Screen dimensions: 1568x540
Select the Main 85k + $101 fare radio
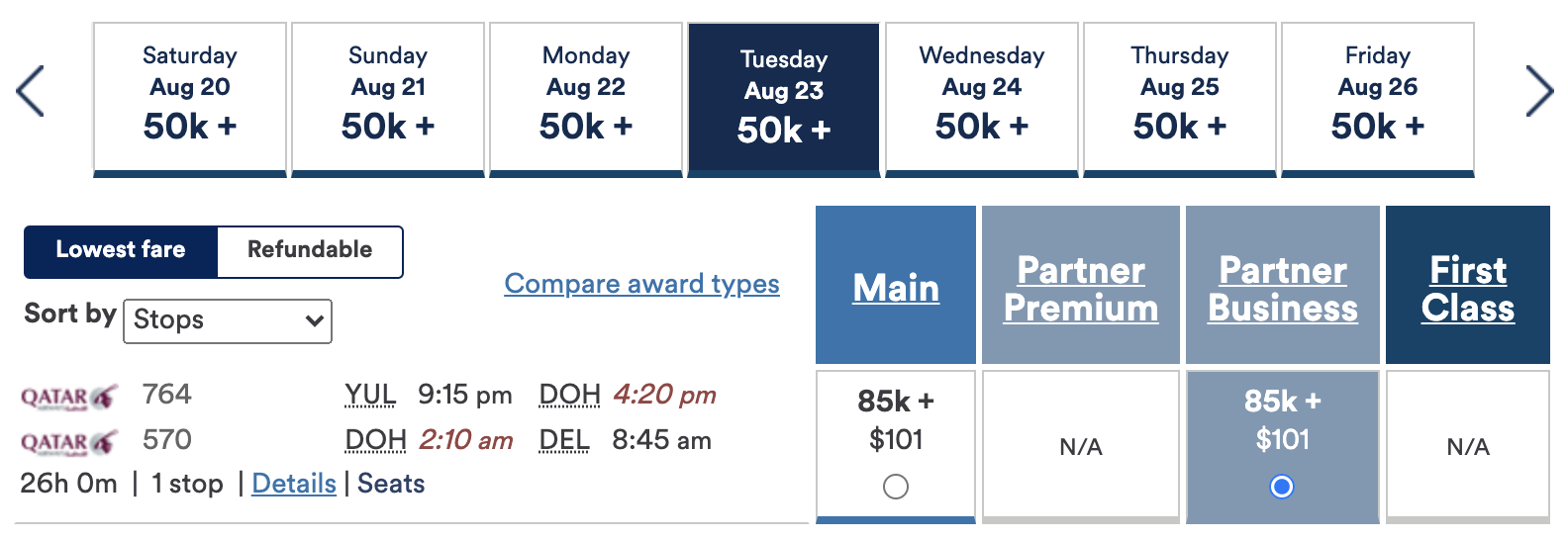pos(896,487)
